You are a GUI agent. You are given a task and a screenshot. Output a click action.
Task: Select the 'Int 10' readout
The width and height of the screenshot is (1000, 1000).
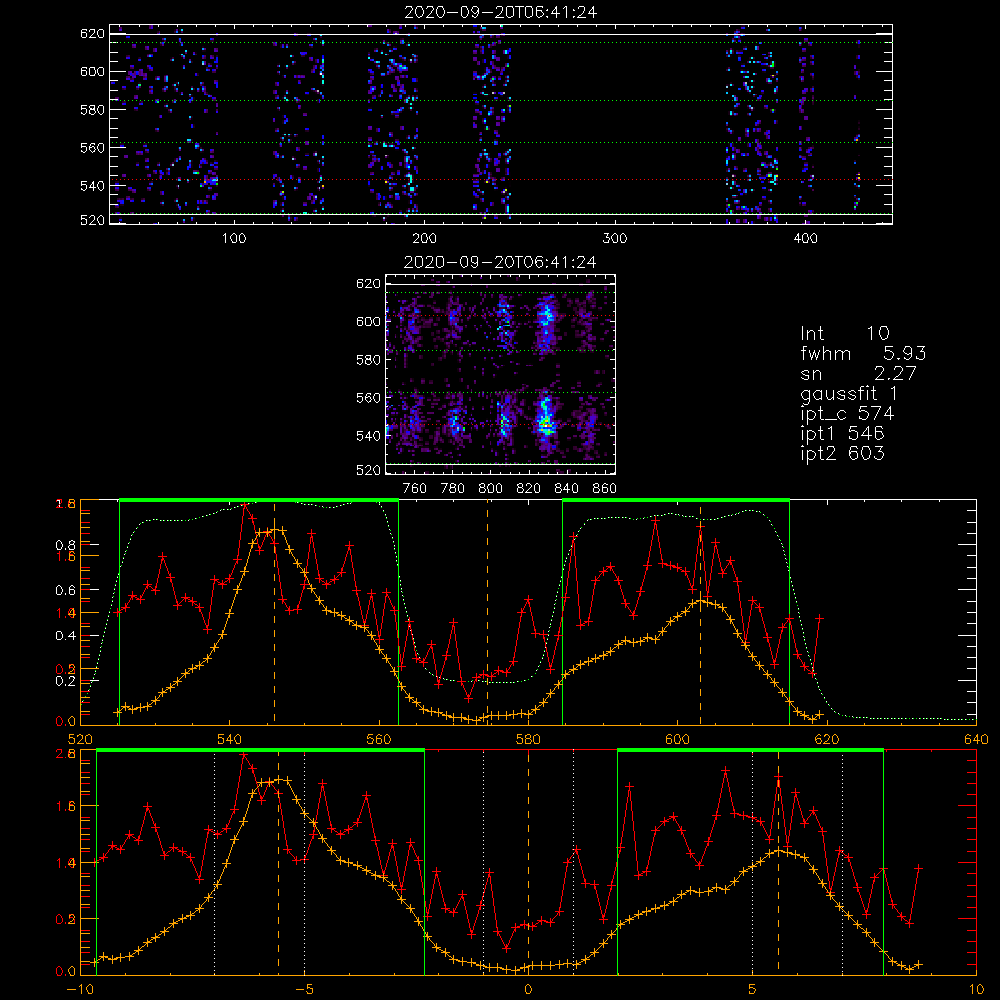pyautogui.click(x=845, y=334)
